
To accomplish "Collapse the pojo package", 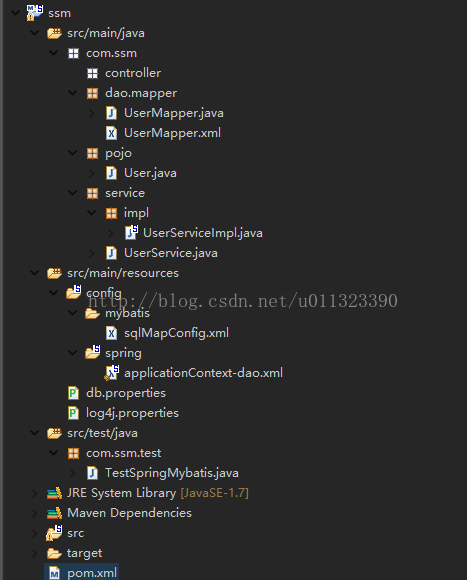I will [73, 153].
